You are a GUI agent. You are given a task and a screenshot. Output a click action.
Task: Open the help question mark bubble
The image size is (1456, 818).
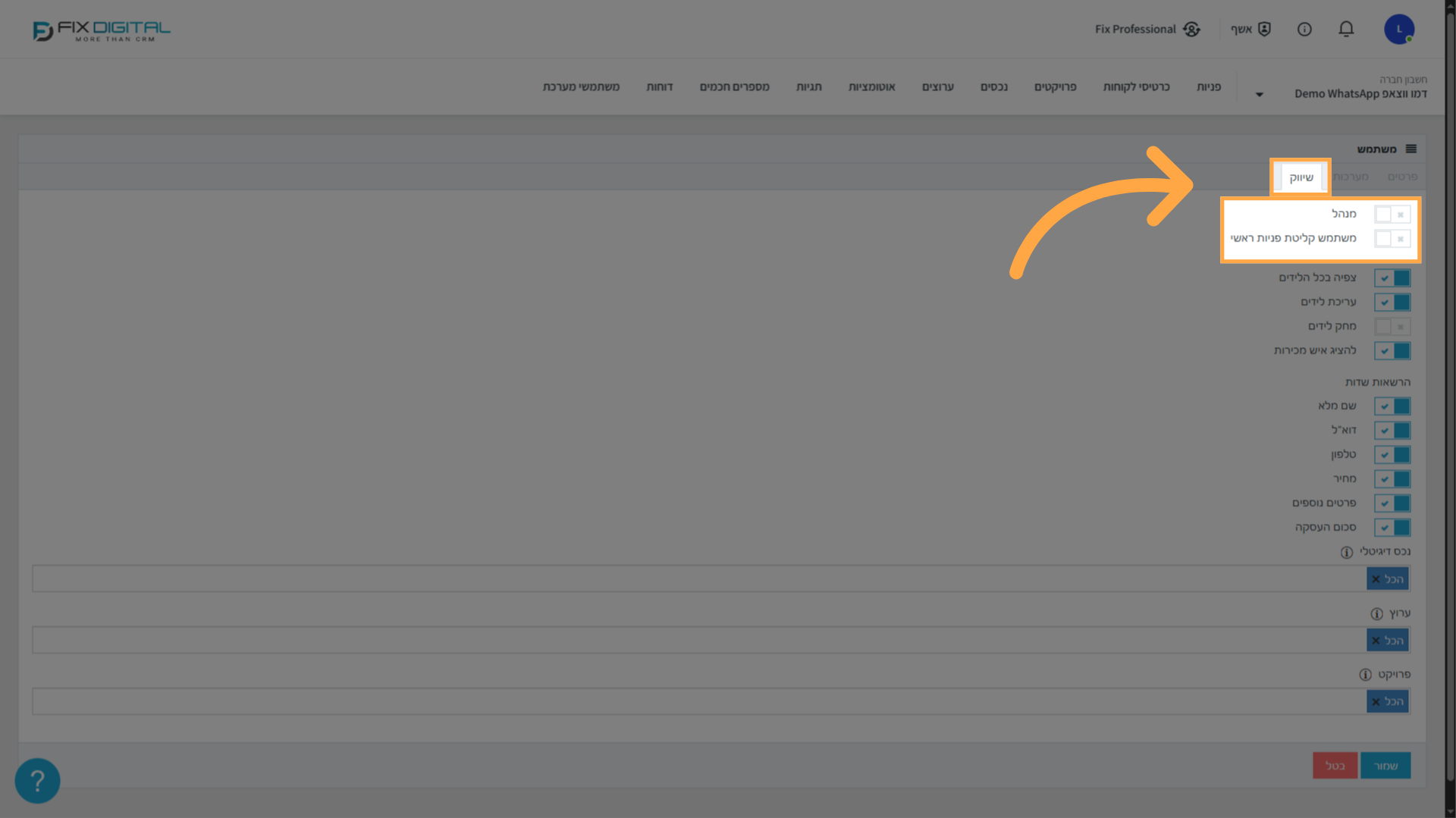(37, 780)
